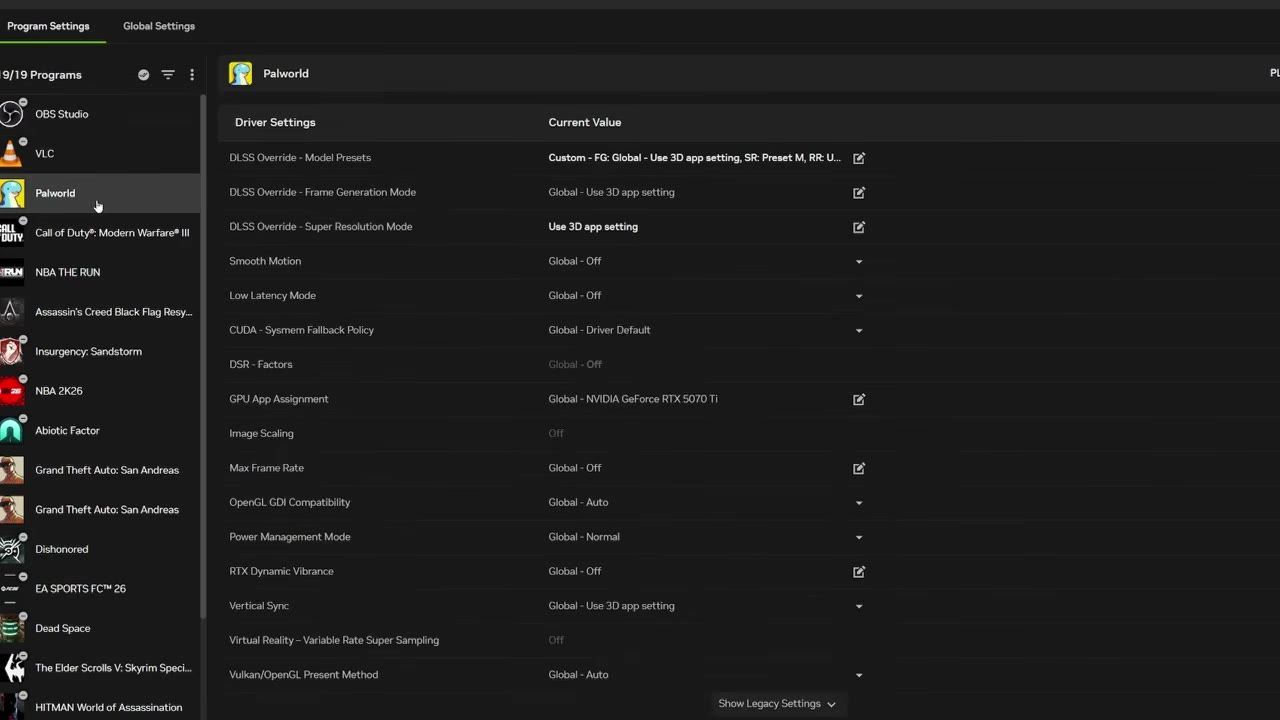1280x720 pixels.
Task: Click the Dishonored icon in list
Action: [x=11, y=549]
